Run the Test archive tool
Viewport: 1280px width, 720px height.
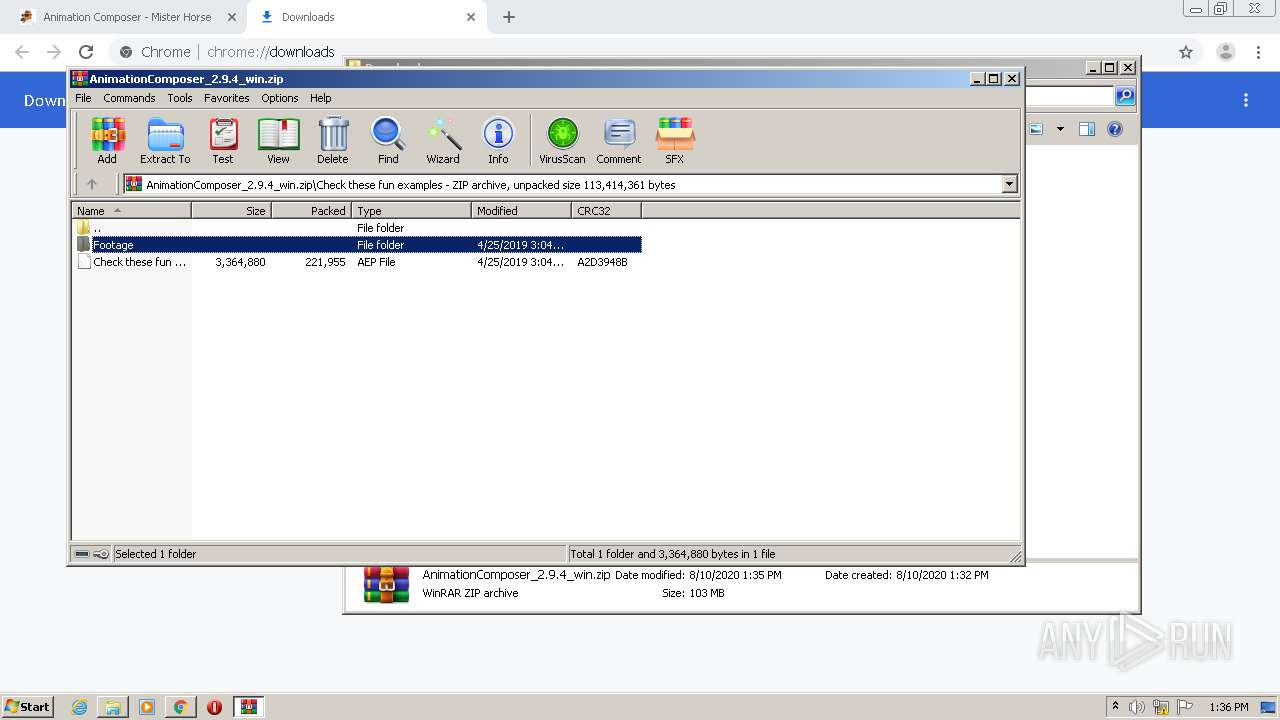222,140
